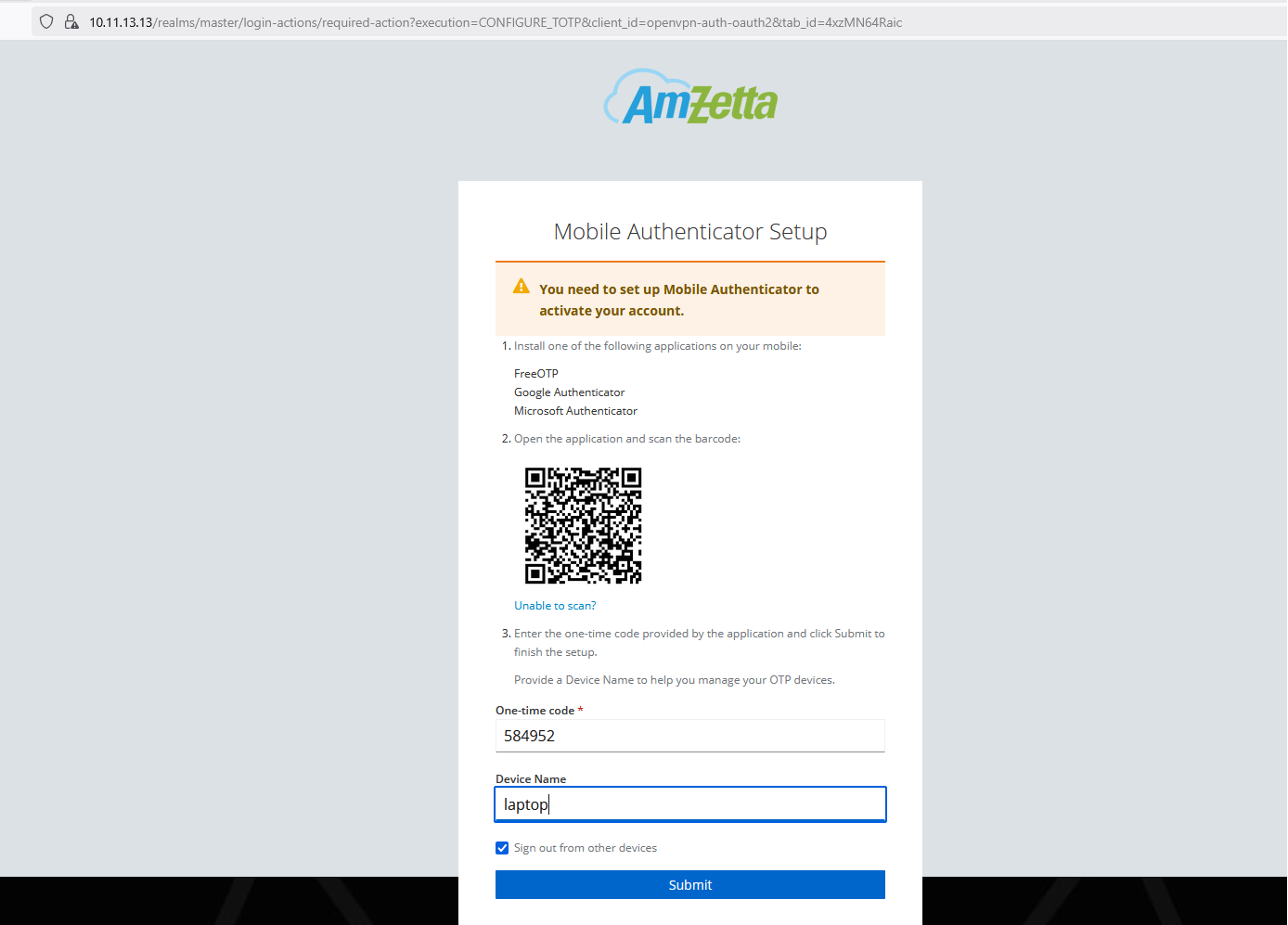
Task: Click the tracking protection shield icon
Action: (45, 21)
